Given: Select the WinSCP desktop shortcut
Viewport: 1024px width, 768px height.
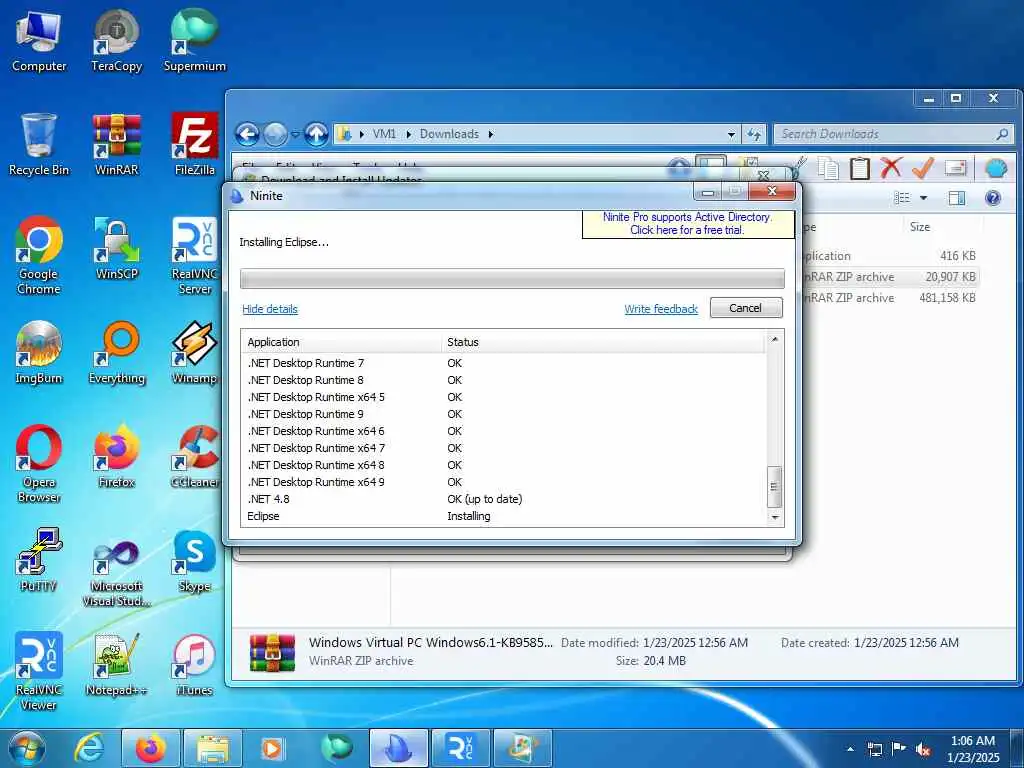Looking at the screenshot, I should (x=117, y=248).
